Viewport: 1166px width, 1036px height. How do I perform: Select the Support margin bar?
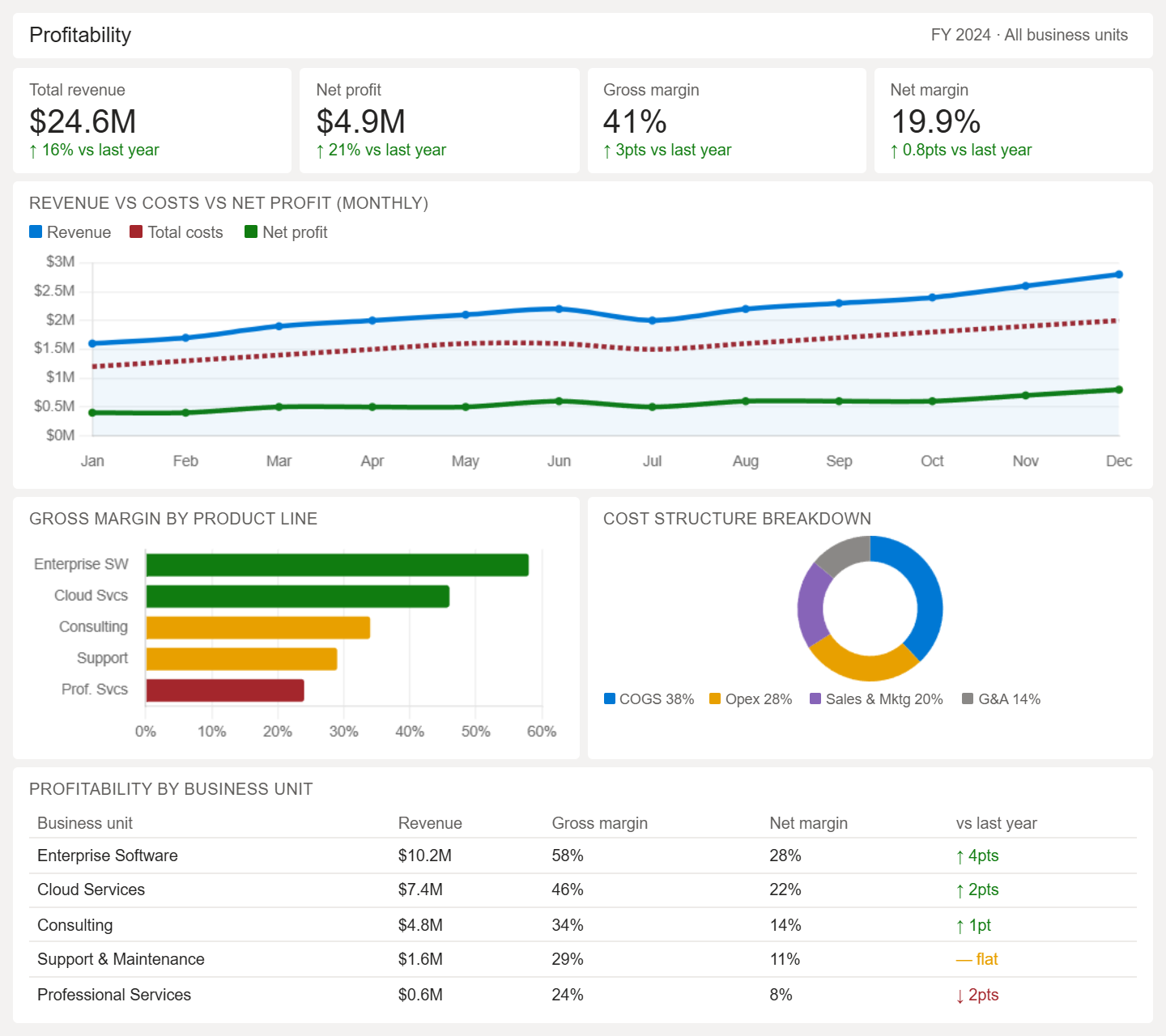pyautogui.click(x=241, y=659)
